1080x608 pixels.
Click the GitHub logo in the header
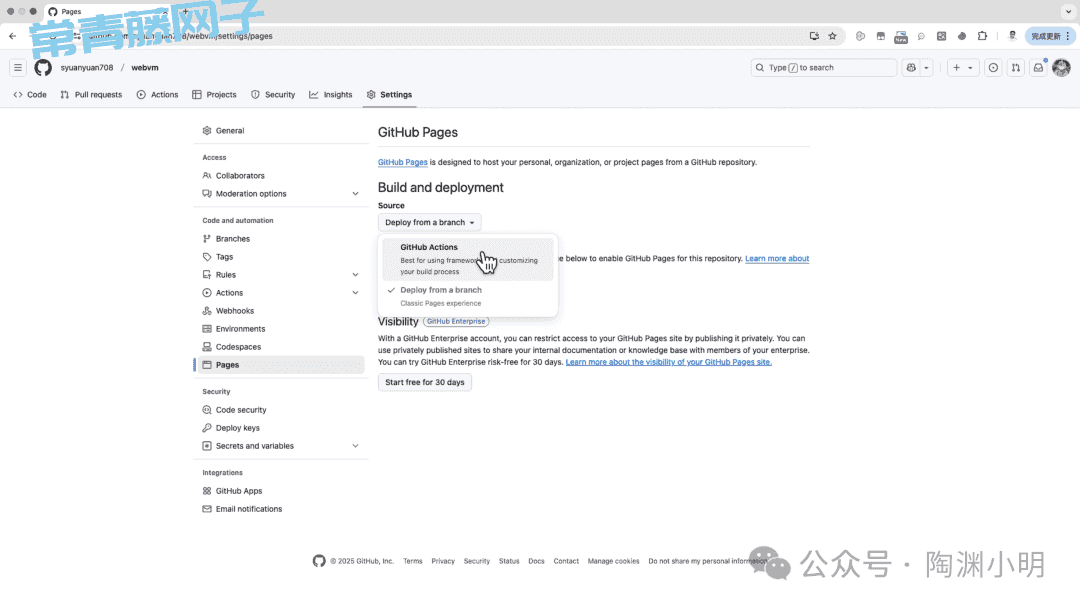[43, 67]
